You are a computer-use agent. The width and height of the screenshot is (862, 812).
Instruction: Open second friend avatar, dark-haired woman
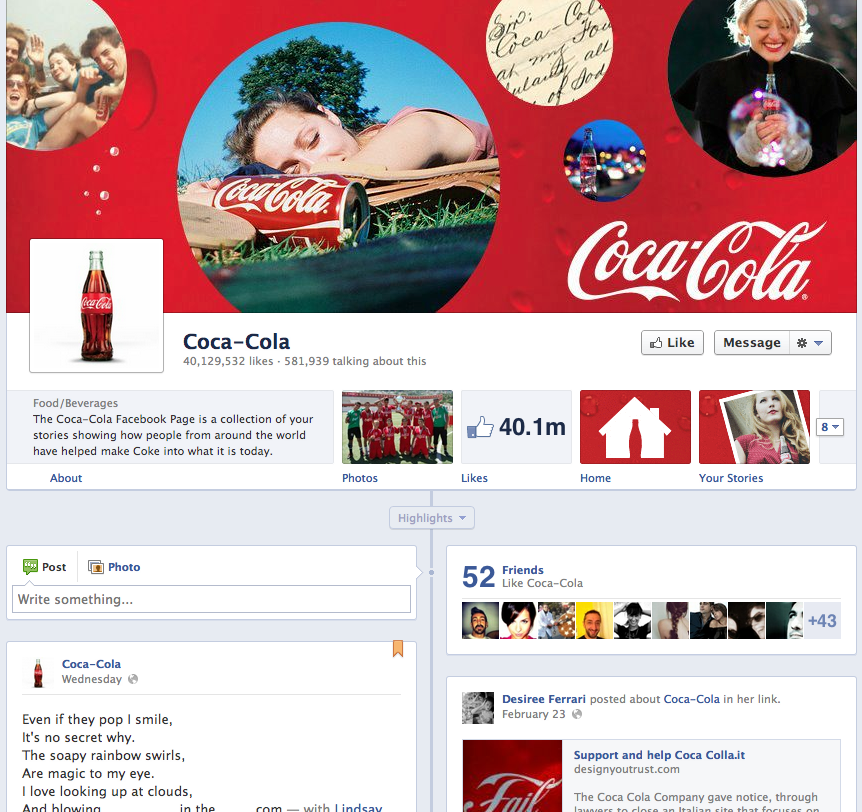pos(518,620)
